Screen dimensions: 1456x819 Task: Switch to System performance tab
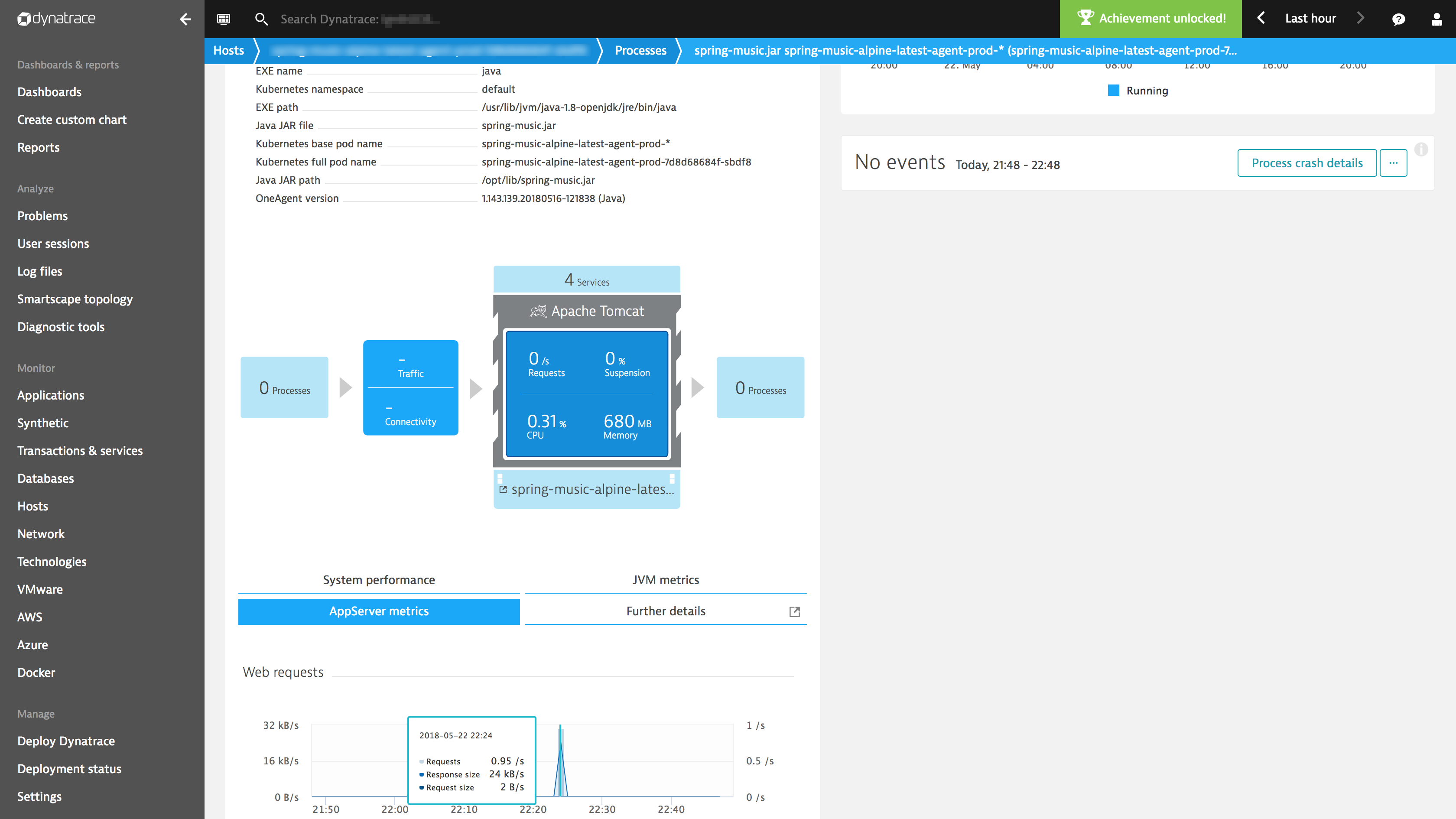(x=379, y=580)
